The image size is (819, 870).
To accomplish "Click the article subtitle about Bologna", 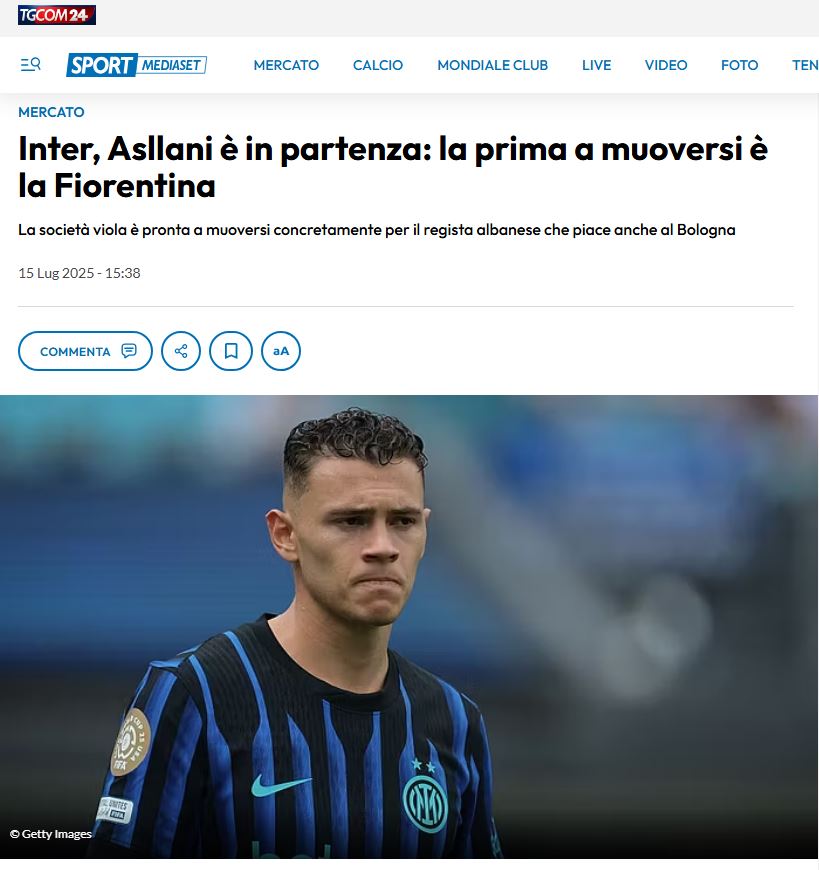I will [377, 230].
